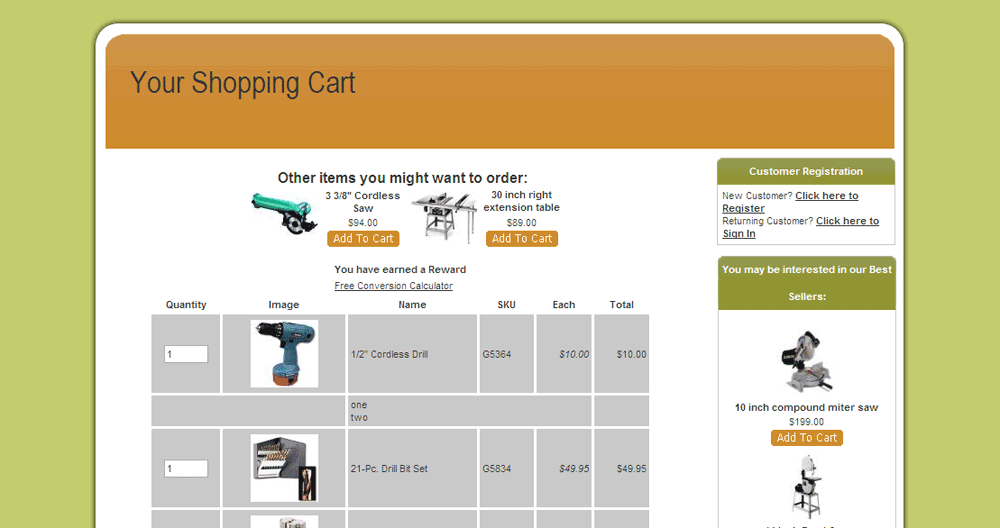This screenshot has height=528, width=1000.
Task: Add the 10 inch compound miter saw to cart
Action: click(807, 438)
